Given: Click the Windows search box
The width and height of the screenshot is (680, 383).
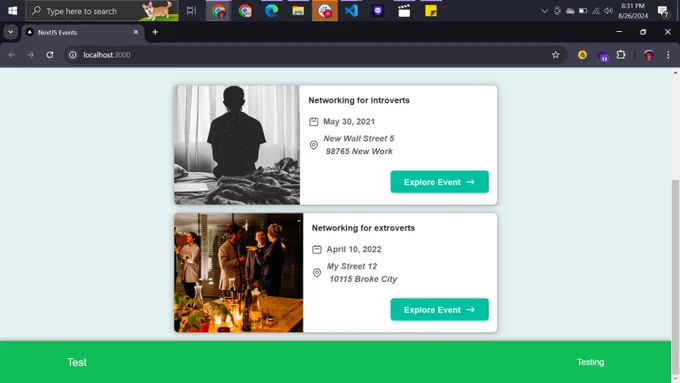Looking at the screenshot, I should (x=102, y=11).
